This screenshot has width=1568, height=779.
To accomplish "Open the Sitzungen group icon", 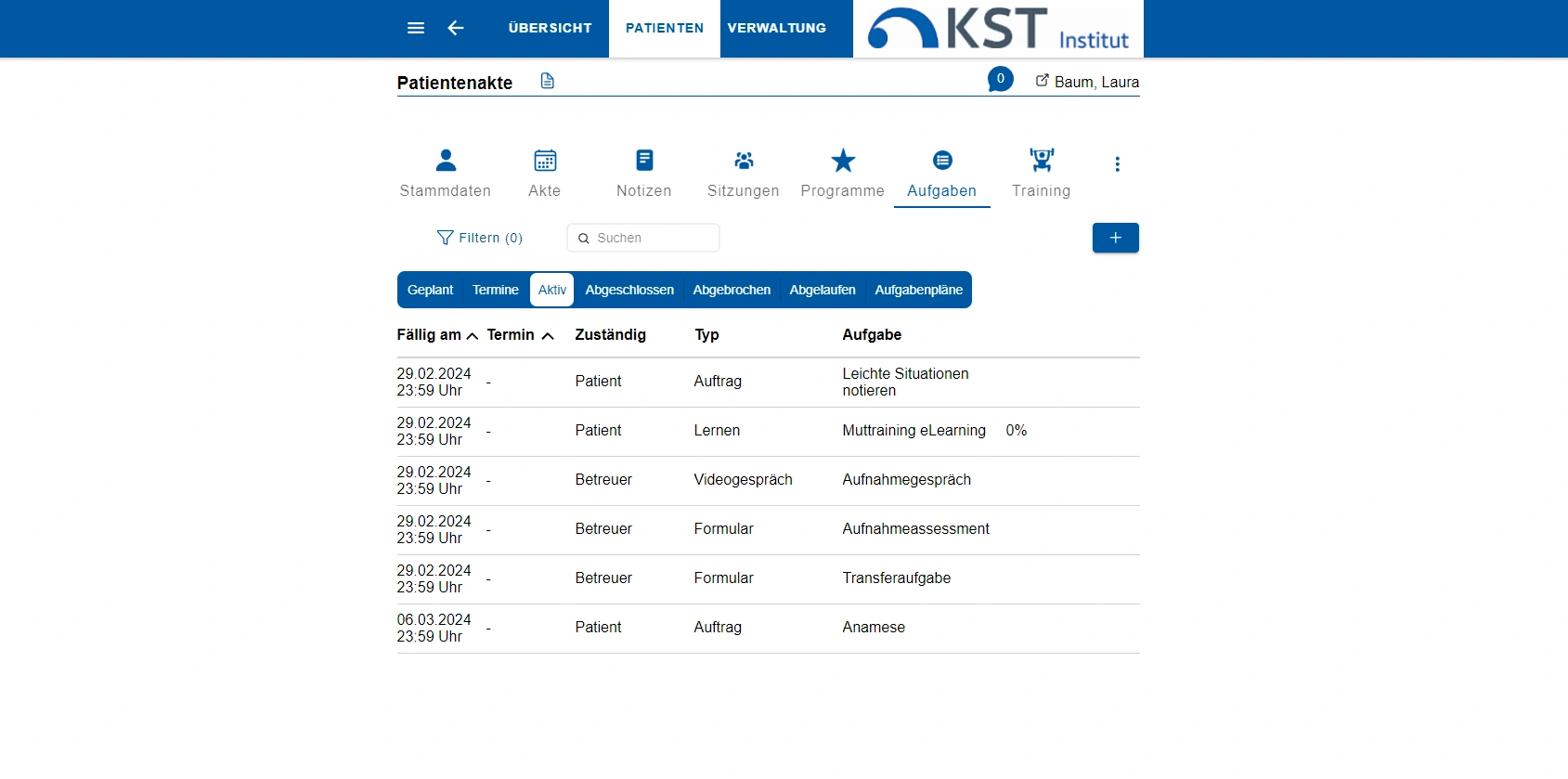I will [x=744, y=161].
